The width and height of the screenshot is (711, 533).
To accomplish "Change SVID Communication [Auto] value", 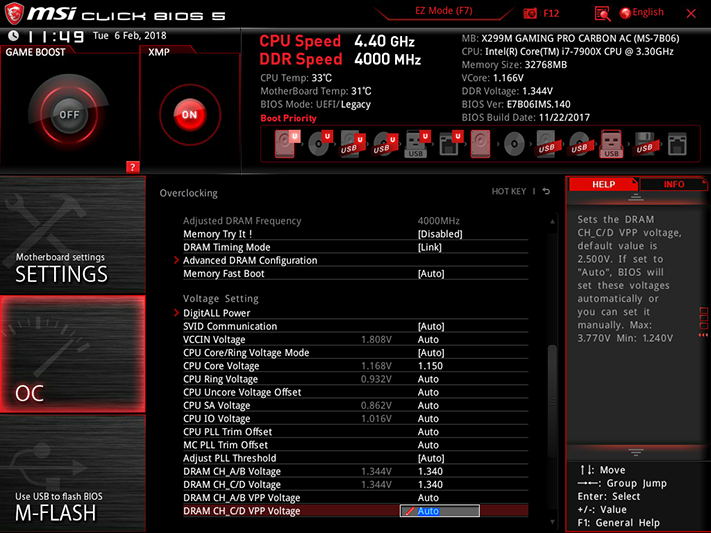I will coord(356,326).
